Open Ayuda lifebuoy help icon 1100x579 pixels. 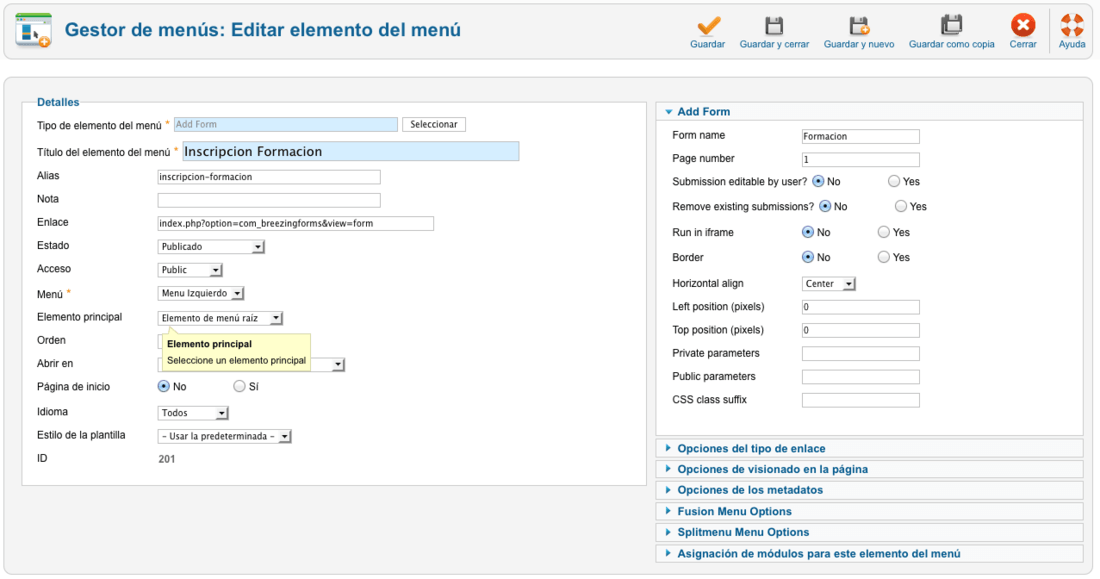(x=1072, y=26)
